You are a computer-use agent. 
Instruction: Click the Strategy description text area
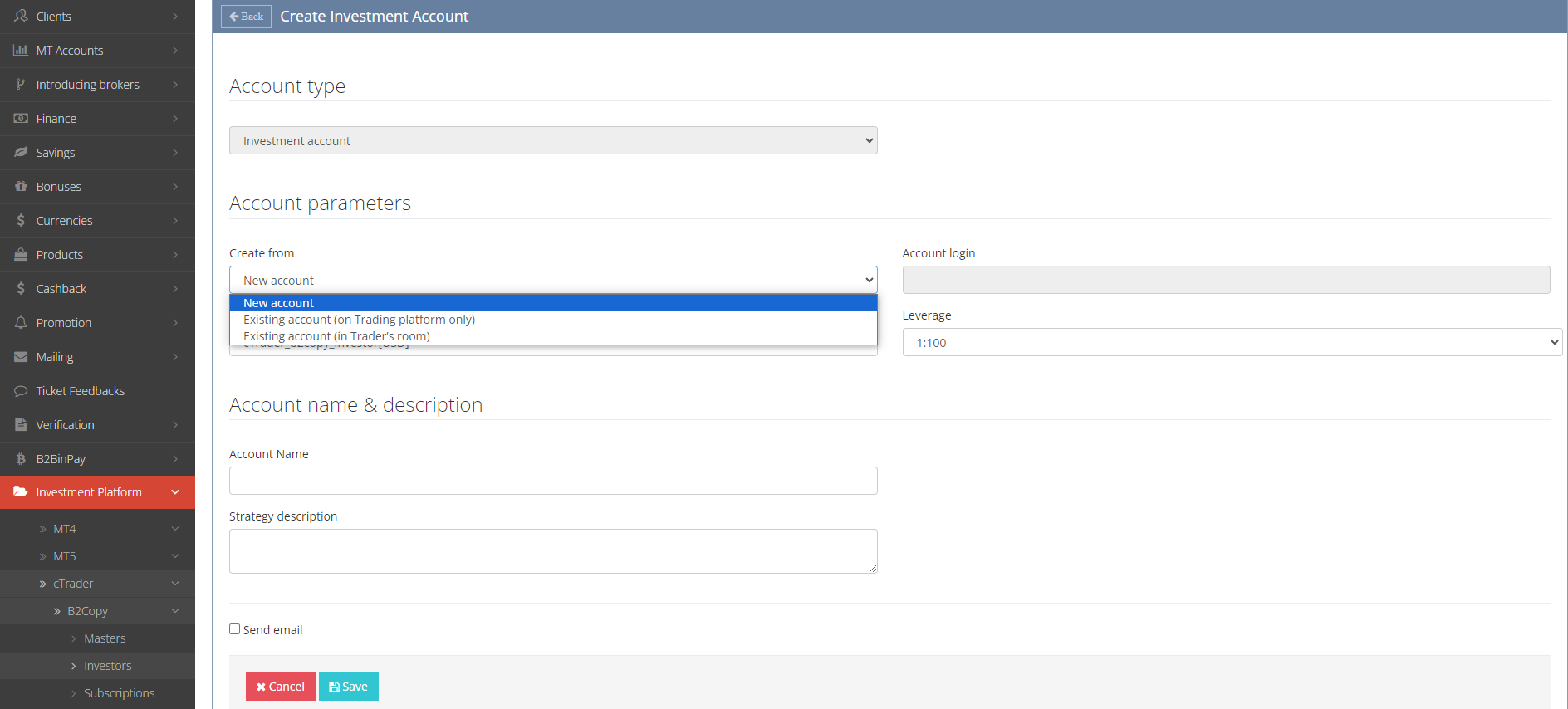point(553,551)
